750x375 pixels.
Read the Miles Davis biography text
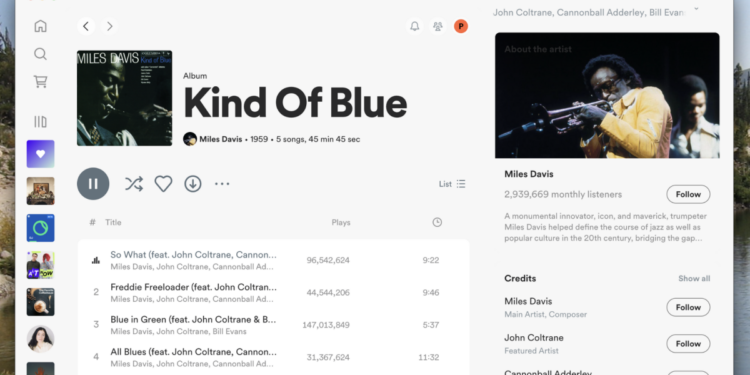click(605, 227)
